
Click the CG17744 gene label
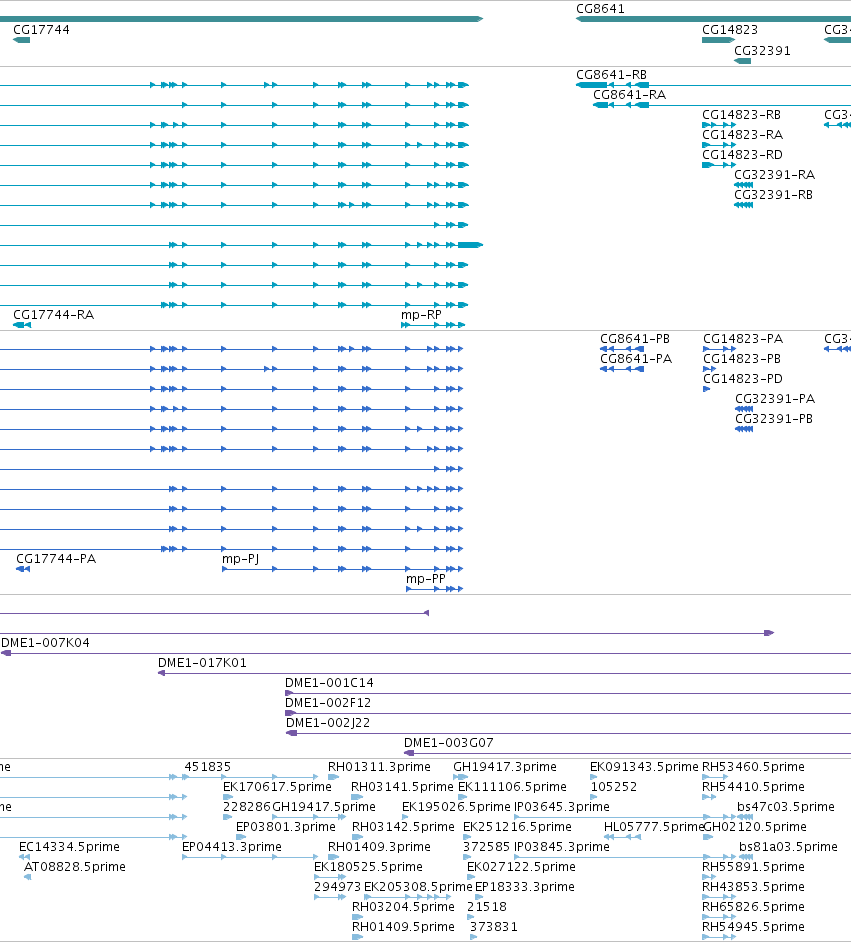tap(41, 29)
